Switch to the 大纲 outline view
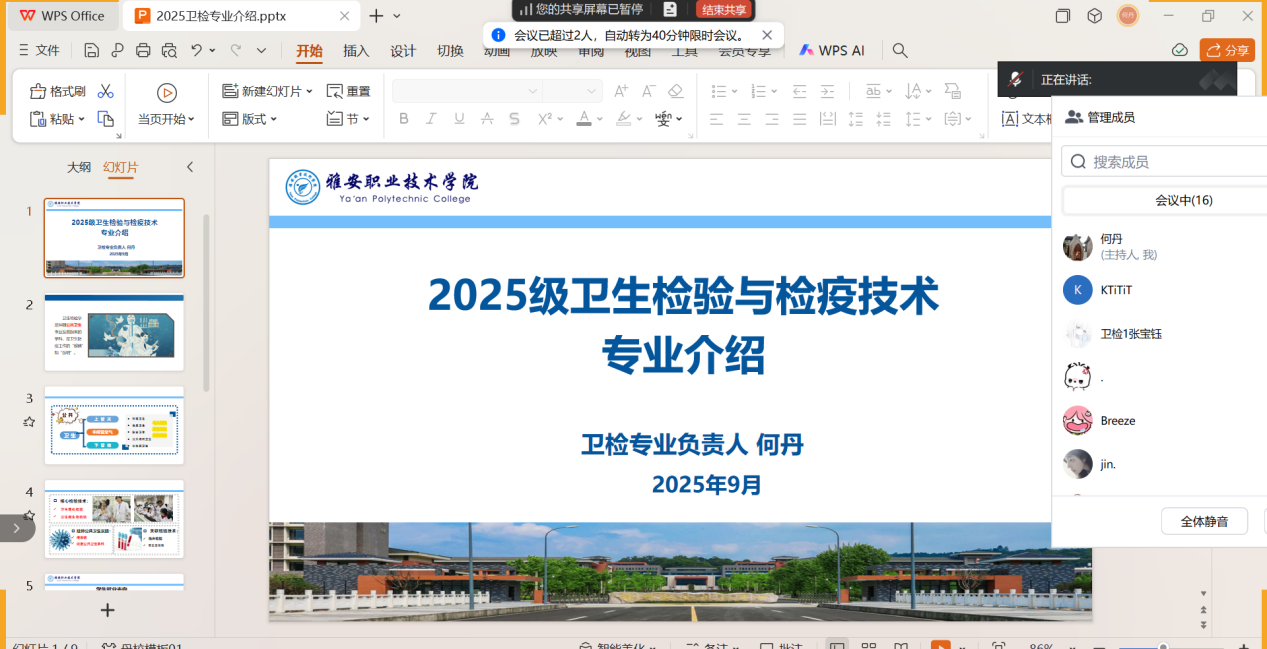Viewport: 1267px width, 649px height. coord(79,167)
